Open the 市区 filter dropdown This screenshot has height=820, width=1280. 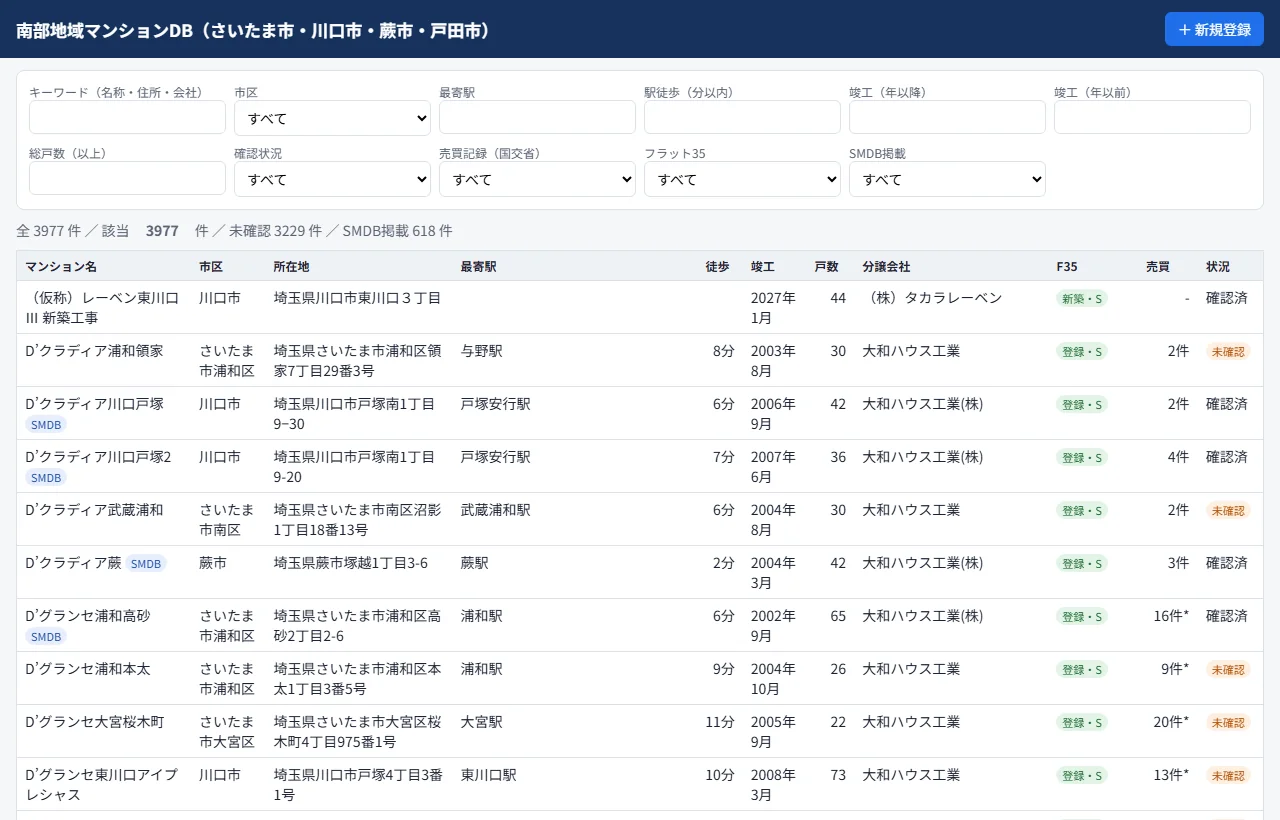[332, 118]
